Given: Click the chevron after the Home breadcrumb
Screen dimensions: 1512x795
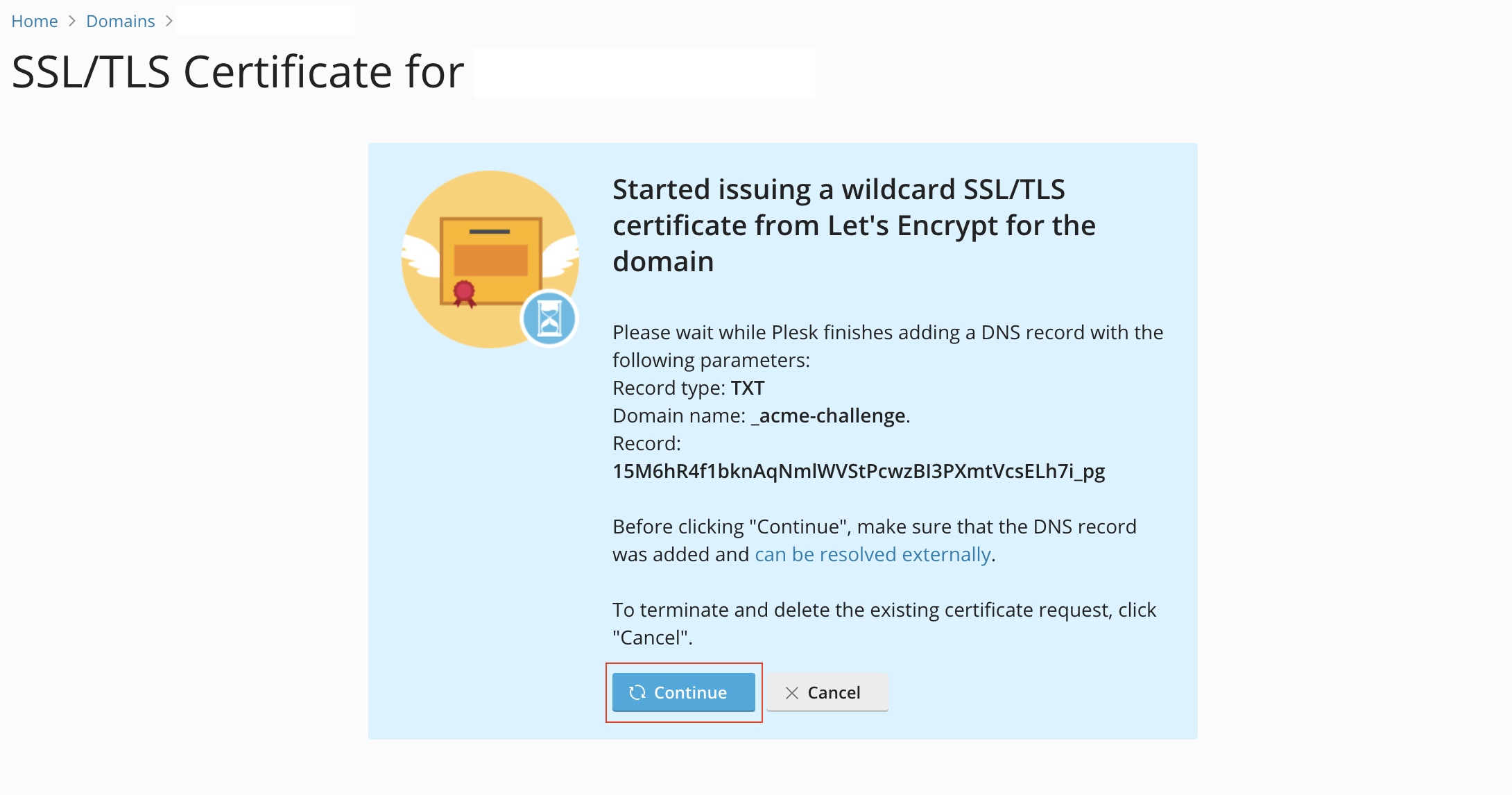Looking at the screenshot, I should point(72,22).
